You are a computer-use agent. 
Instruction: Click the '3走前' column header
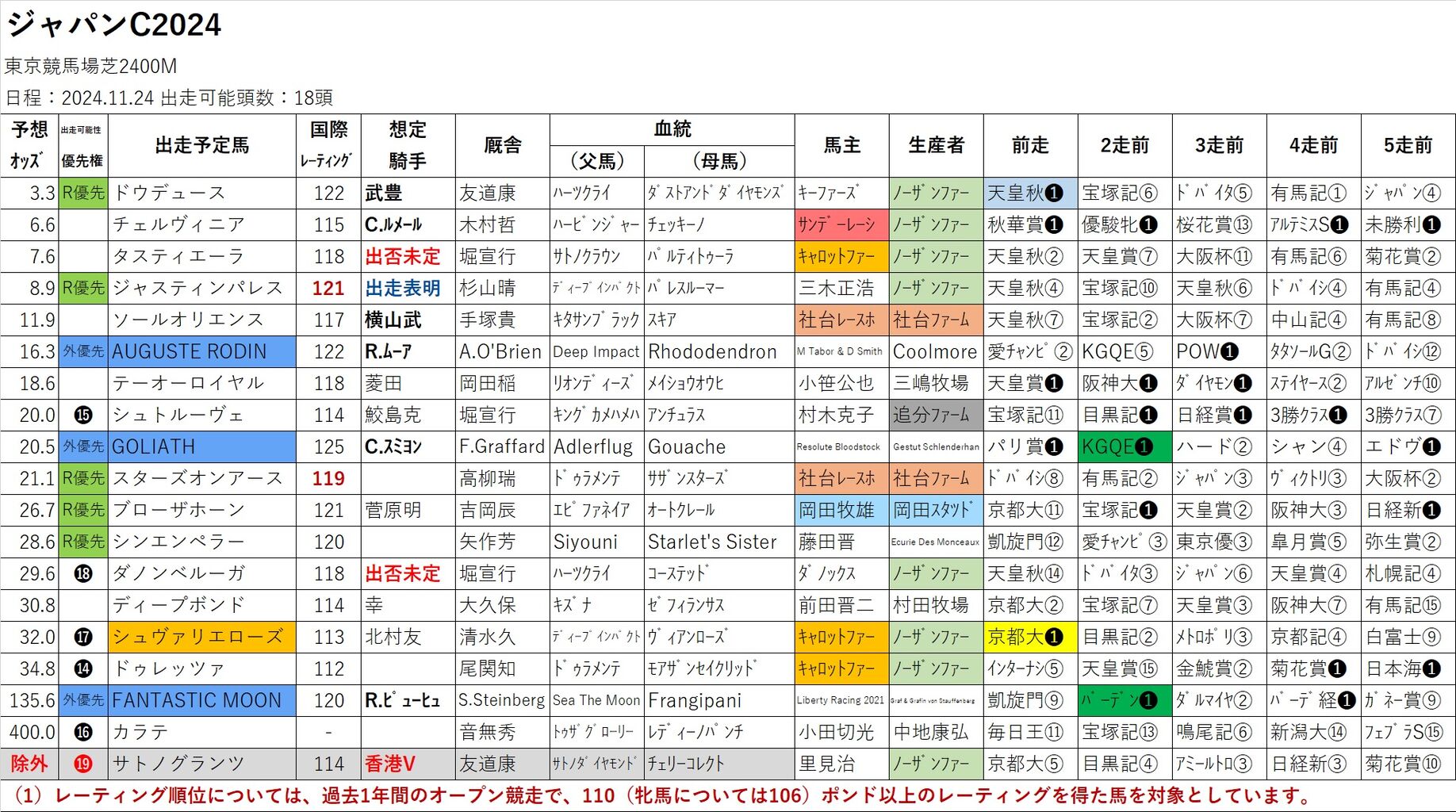[1219, 145]
